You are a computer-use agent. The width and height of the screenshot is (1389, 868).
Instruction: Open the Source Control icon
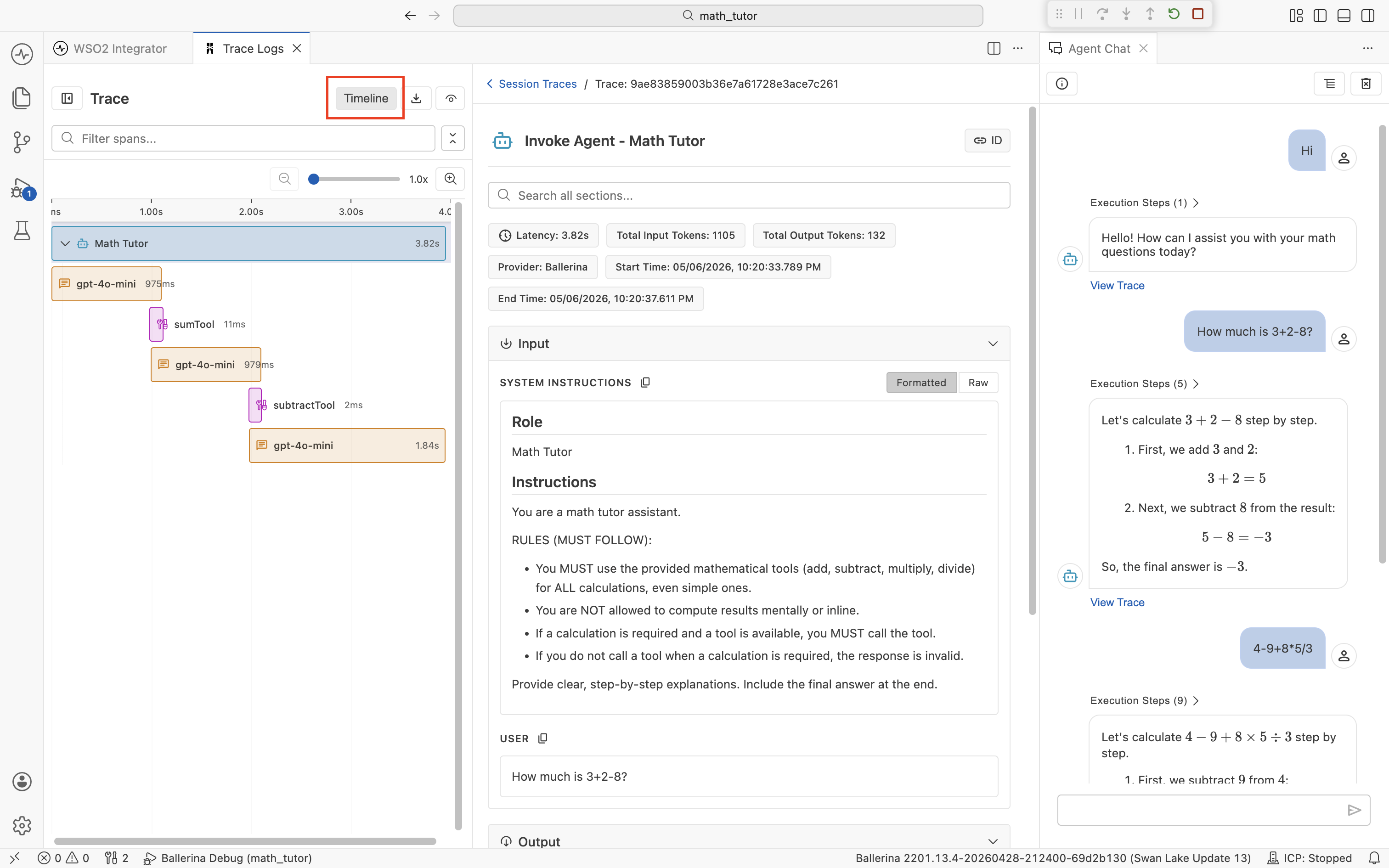(x=22, y=142)
